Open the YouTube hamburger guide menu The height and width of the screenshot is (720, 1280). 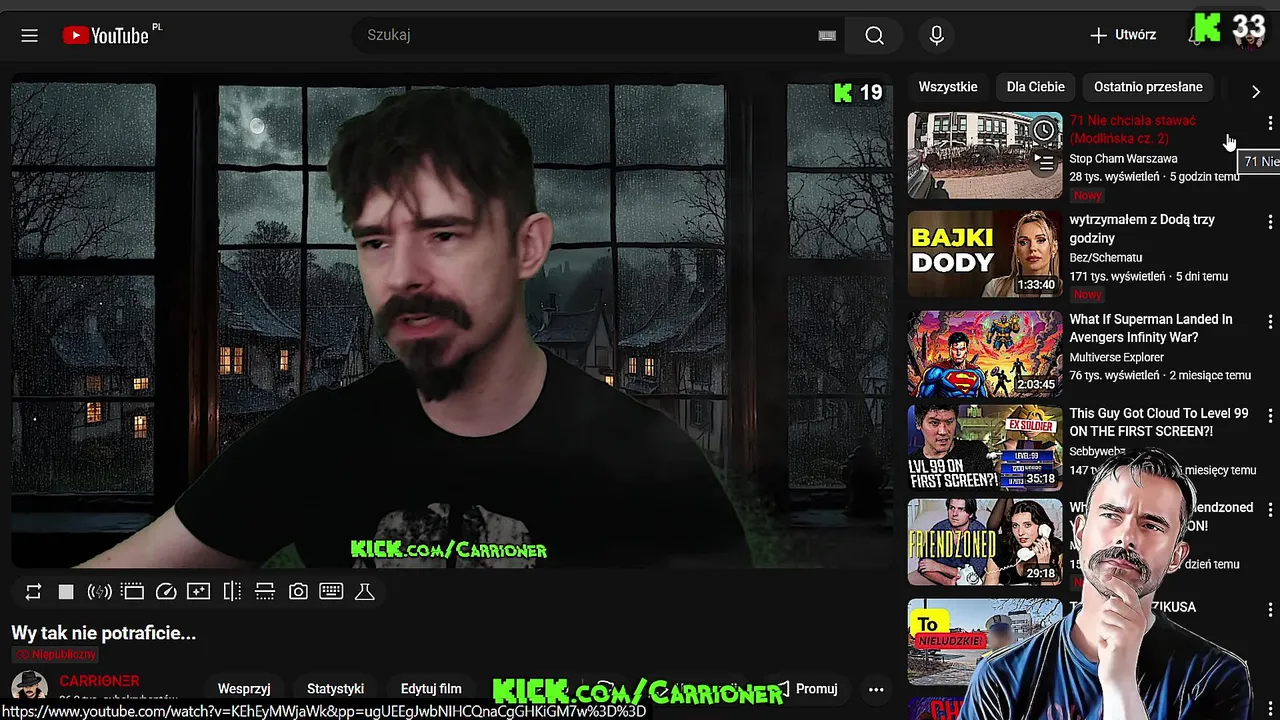click(30, 36)
